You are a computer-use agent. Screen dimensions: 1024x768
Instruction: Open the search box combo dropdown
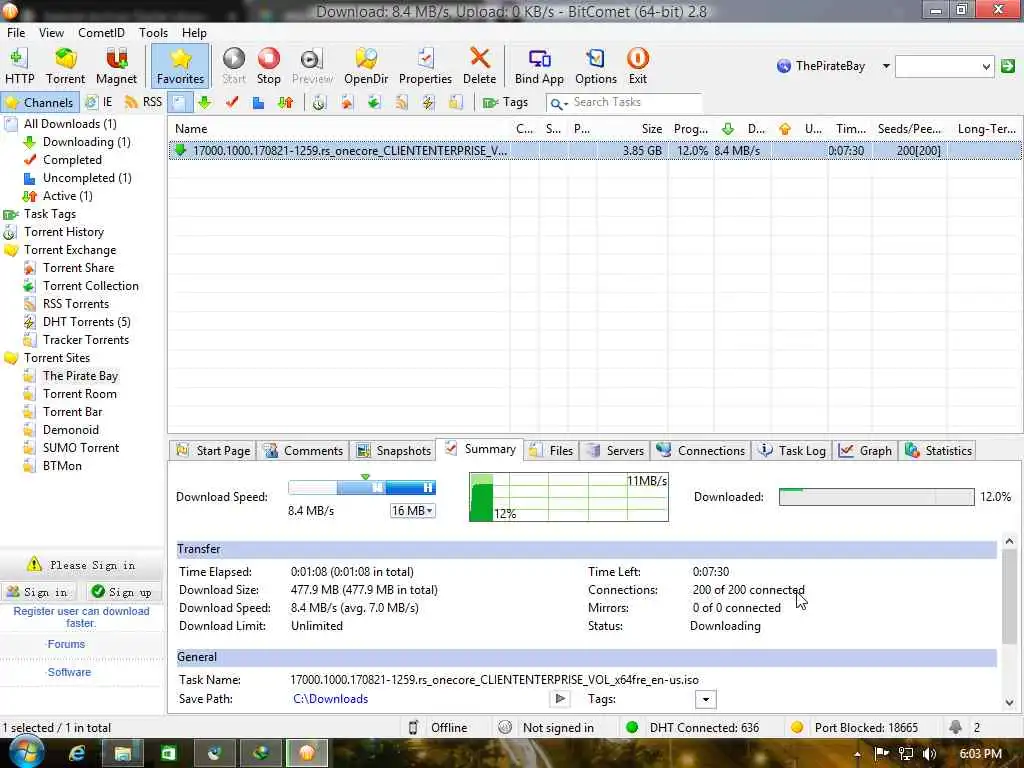coord(986,66)
